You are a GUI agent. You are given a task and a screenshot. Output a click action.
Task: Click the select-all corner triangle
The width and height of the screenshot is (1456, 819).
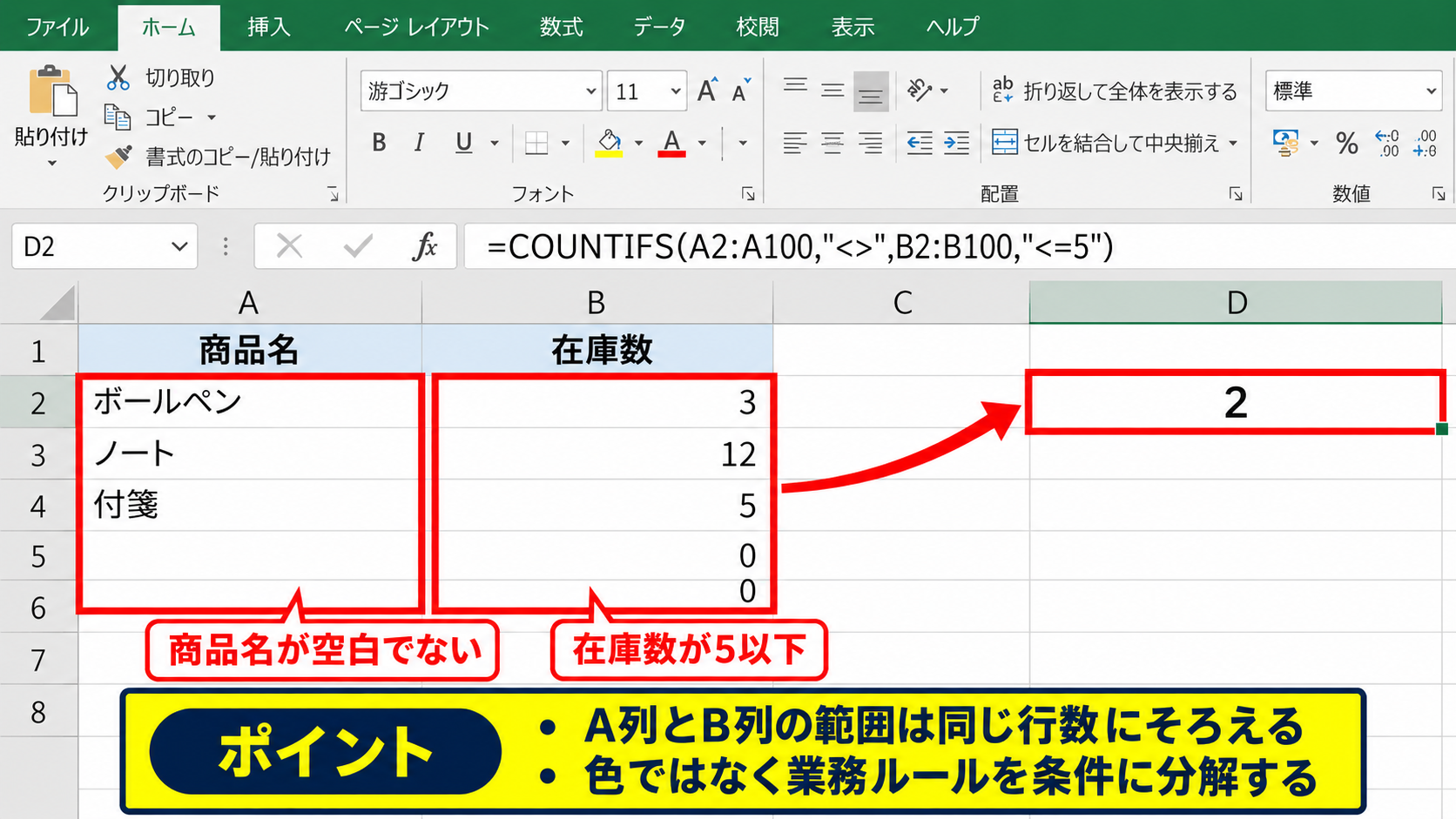[x=57, y=304]
